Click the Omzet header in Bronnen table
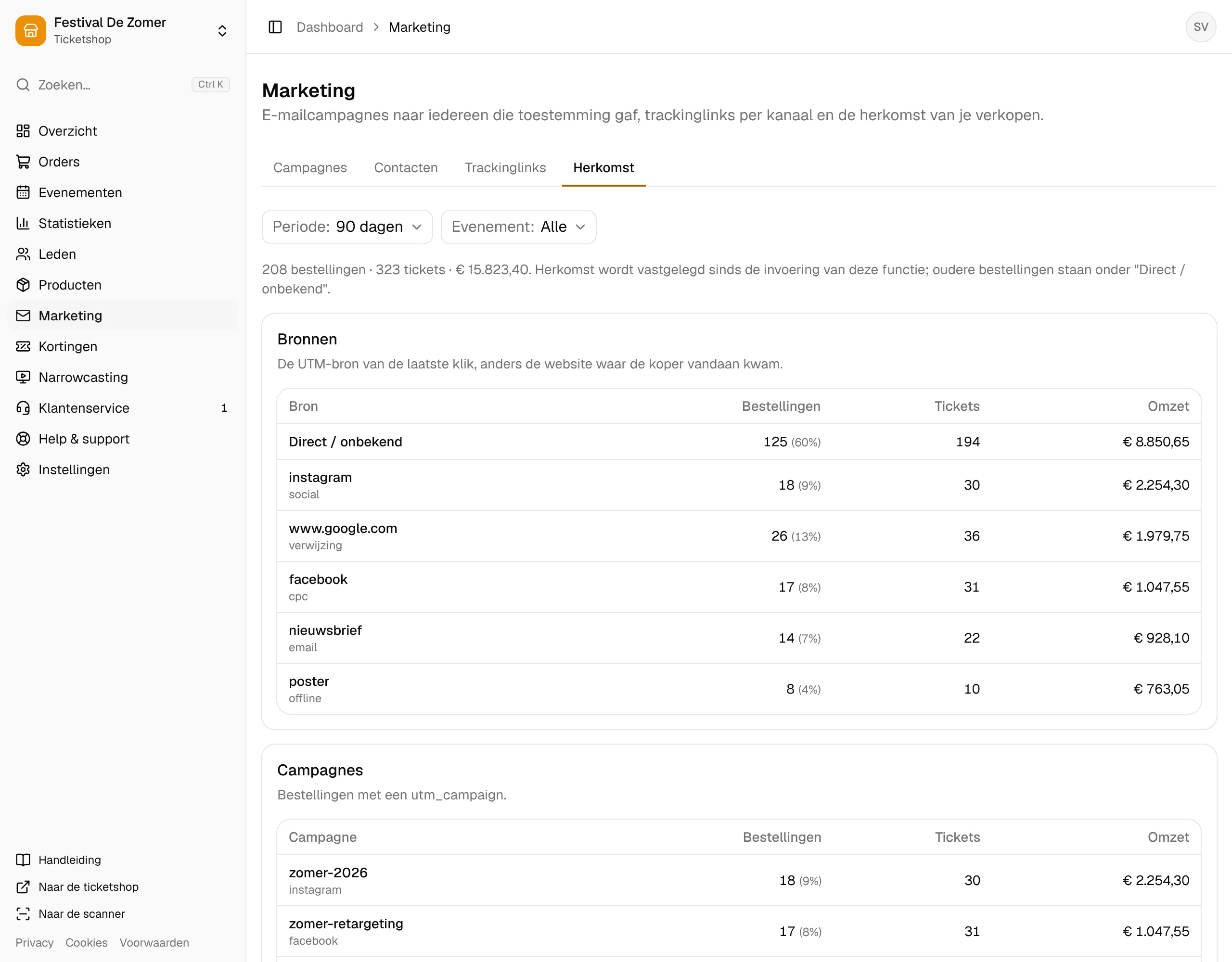This screenshot has height=962, width=1232. (x=1168, y=406)
